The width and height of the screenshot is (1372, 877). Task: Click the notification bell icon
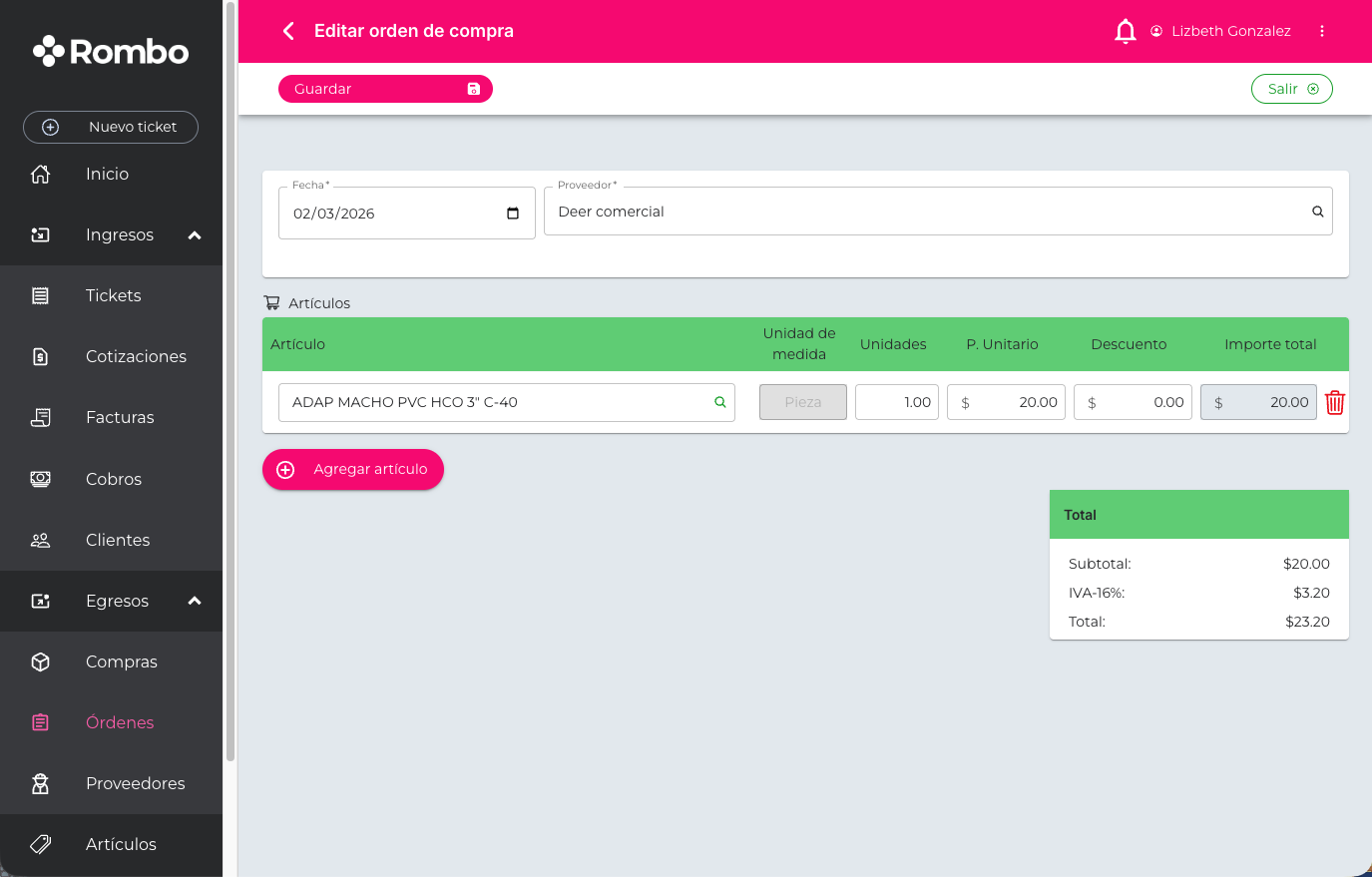click(1125, 31)
